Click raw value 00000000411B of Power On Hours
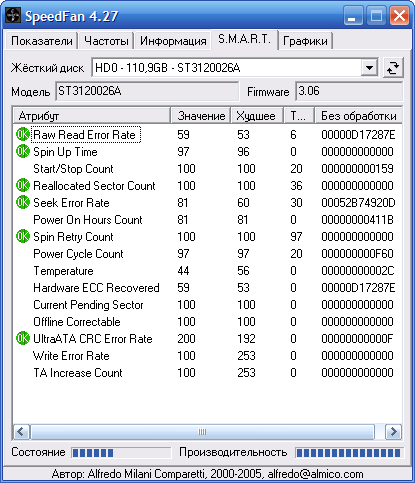 click(357, 220)
